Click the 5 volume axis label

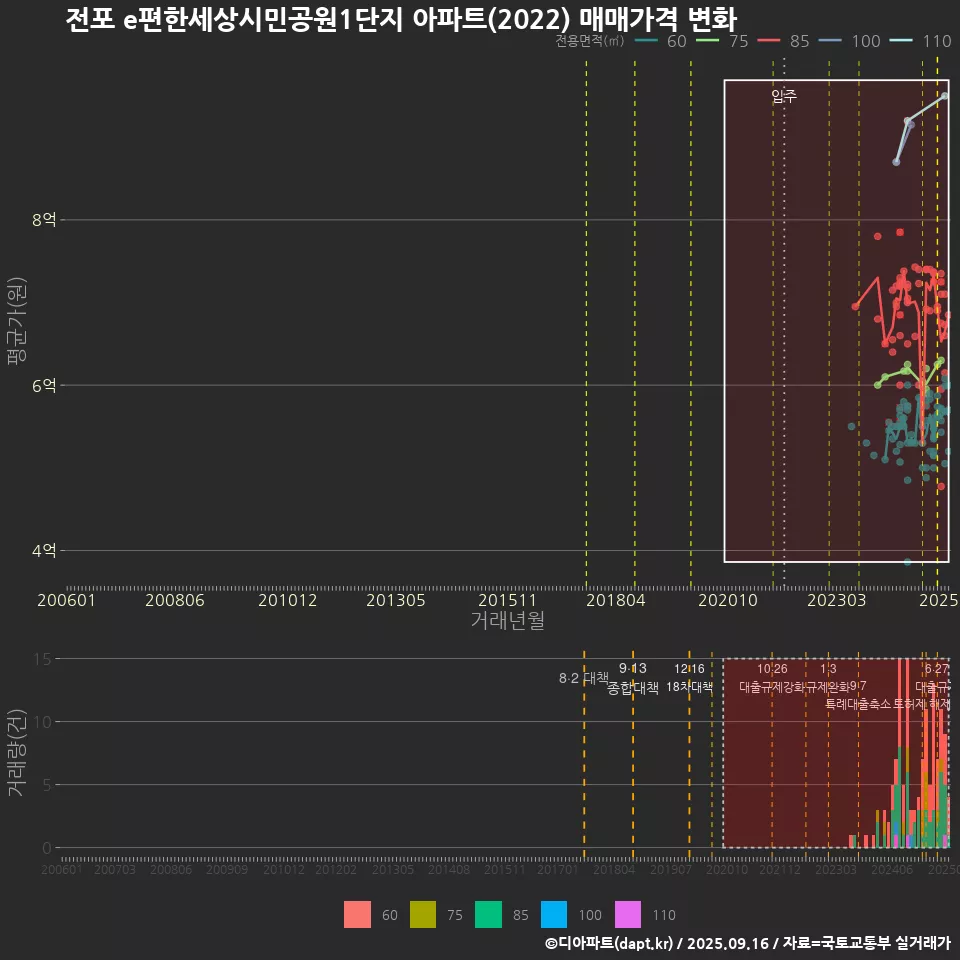click(47, 785)
